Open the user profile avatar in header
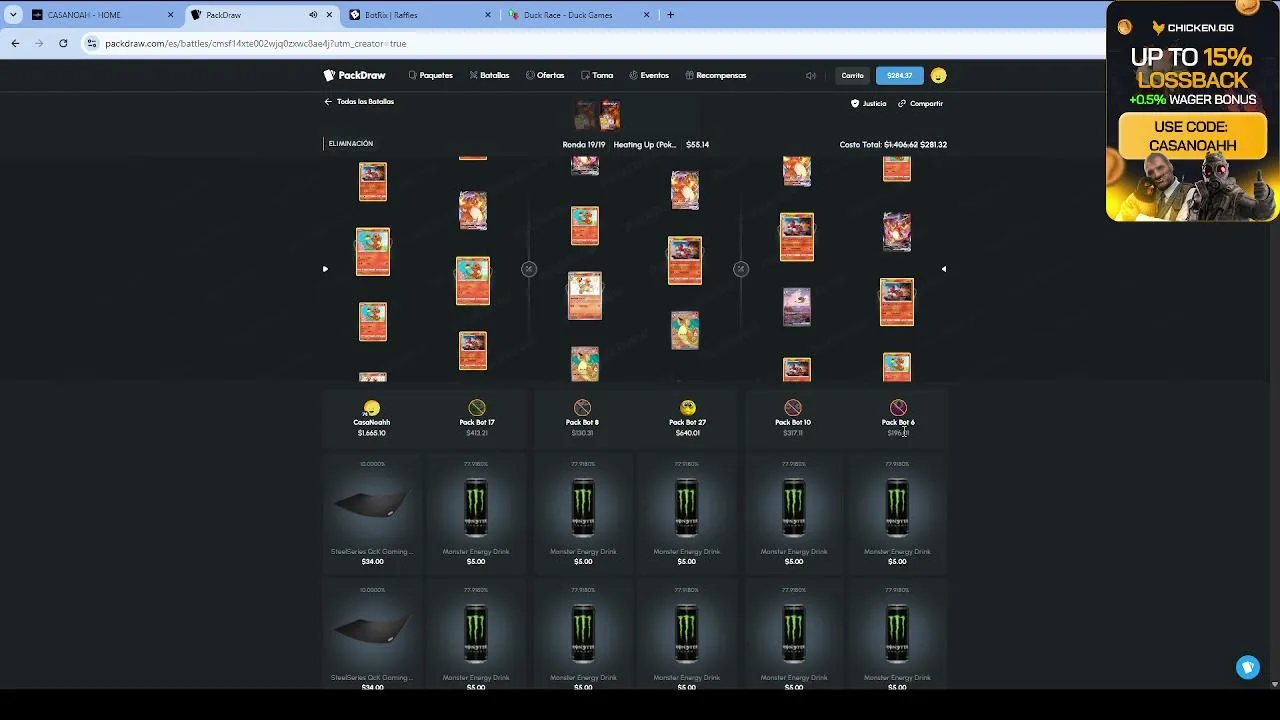1280x720 pixels. (938, 75)
